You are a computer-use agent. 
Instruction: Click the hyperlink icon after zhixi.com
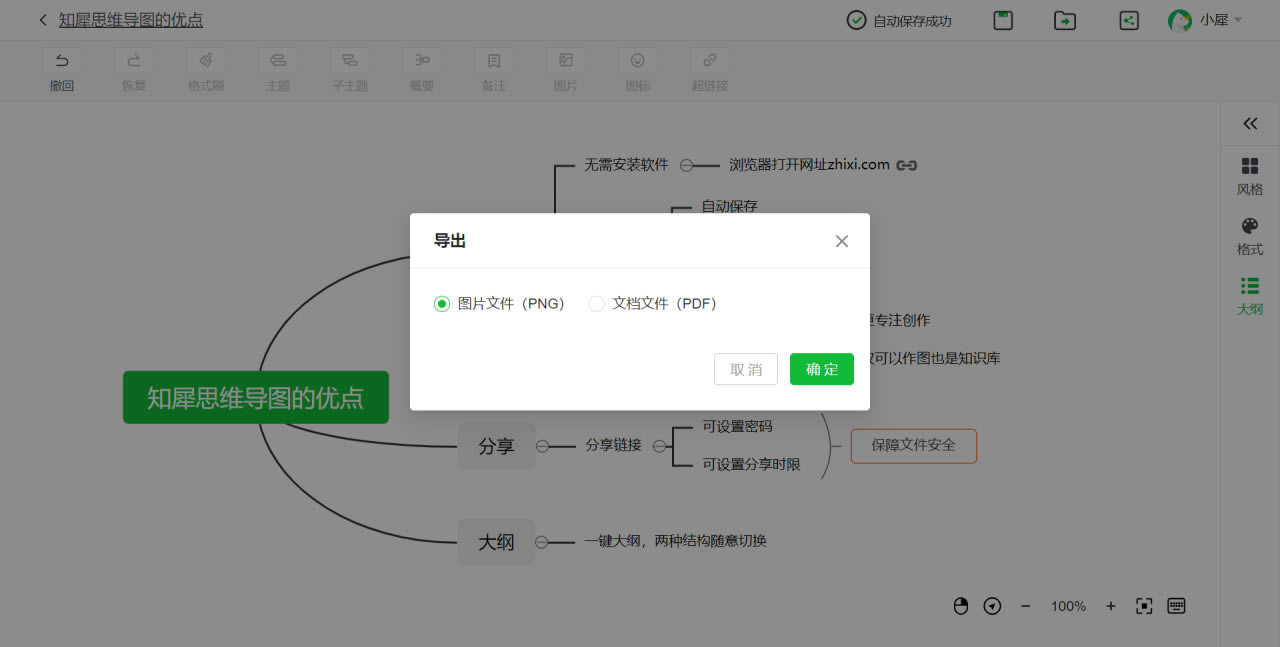pos(907,165)
